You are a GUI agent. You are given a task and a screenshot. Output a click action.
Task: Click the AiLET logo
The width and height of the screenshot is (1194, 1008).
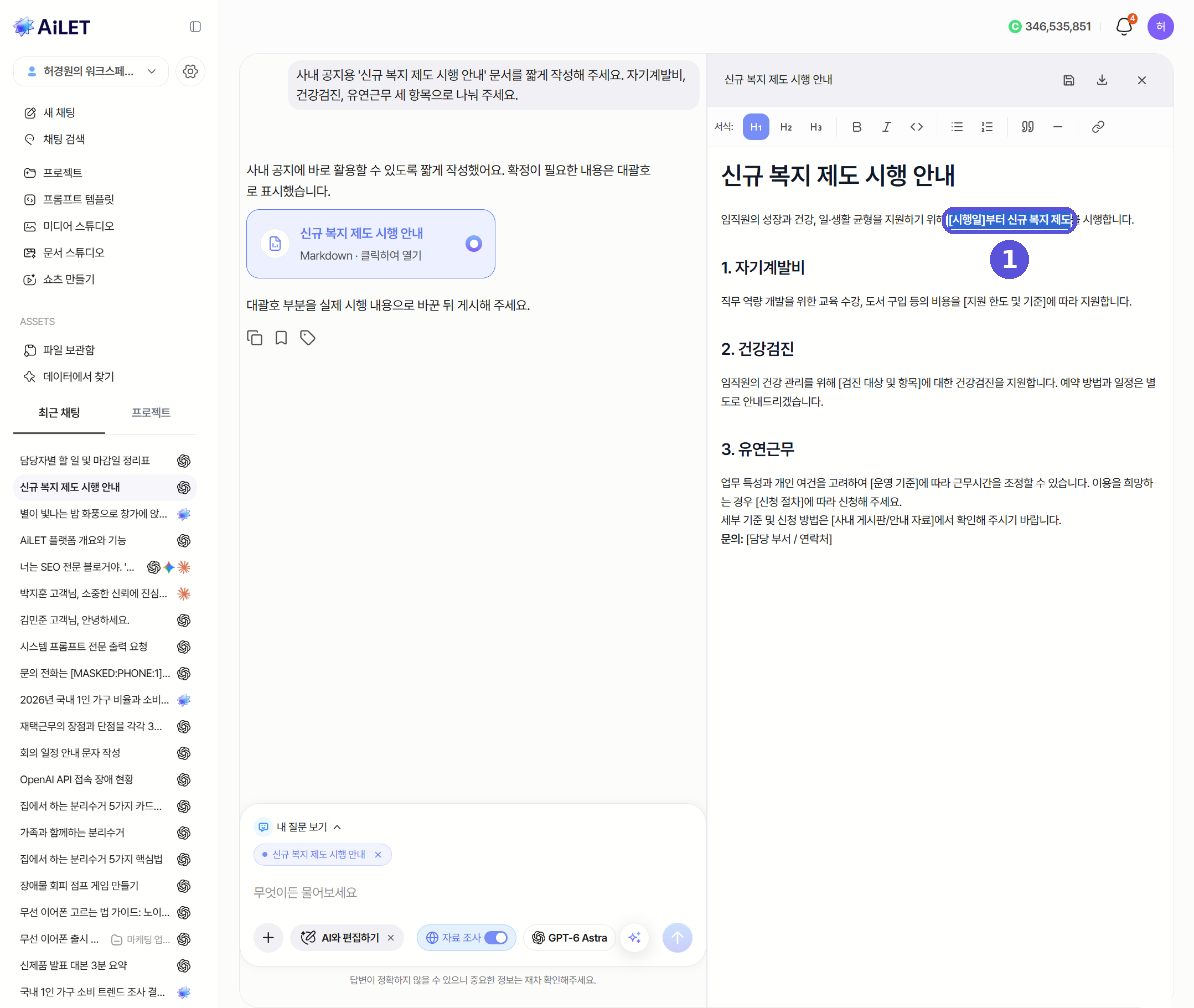click(x=52, y=27)
